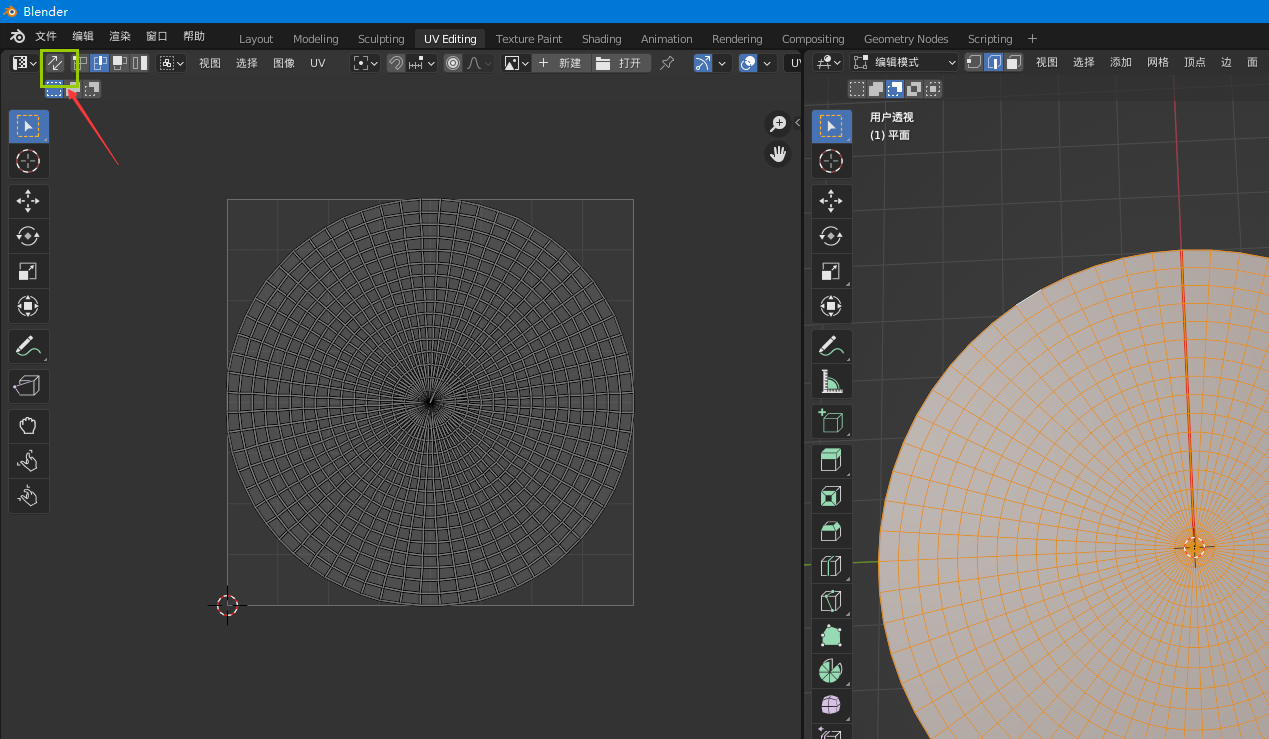Enable UV edge select mode
This screenshot has height=739, width=1269.
[x=101, y=63]
